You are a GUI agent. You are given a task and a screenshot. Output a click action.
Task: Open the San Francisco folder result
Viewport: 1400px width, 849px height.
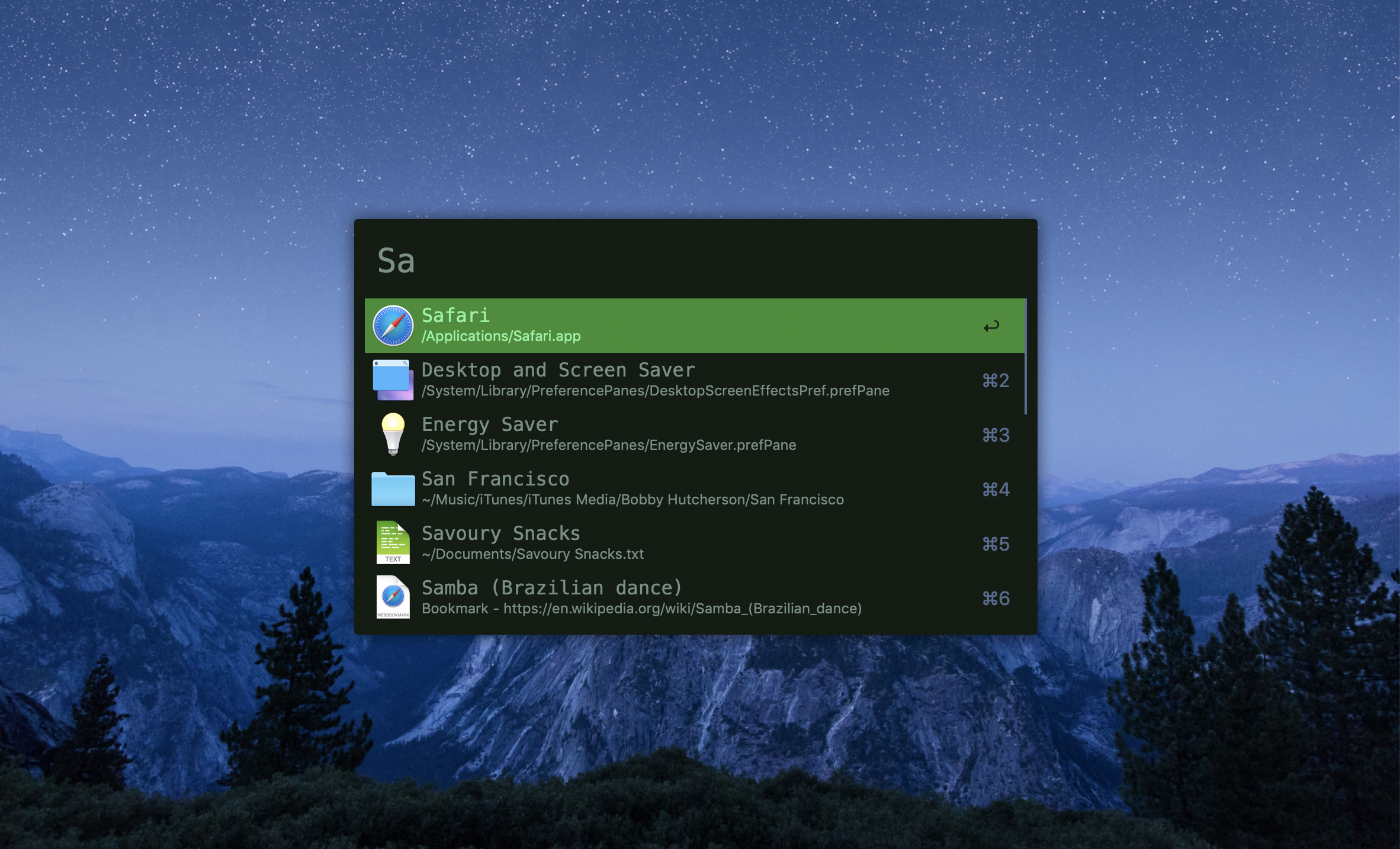click(495, 479)
